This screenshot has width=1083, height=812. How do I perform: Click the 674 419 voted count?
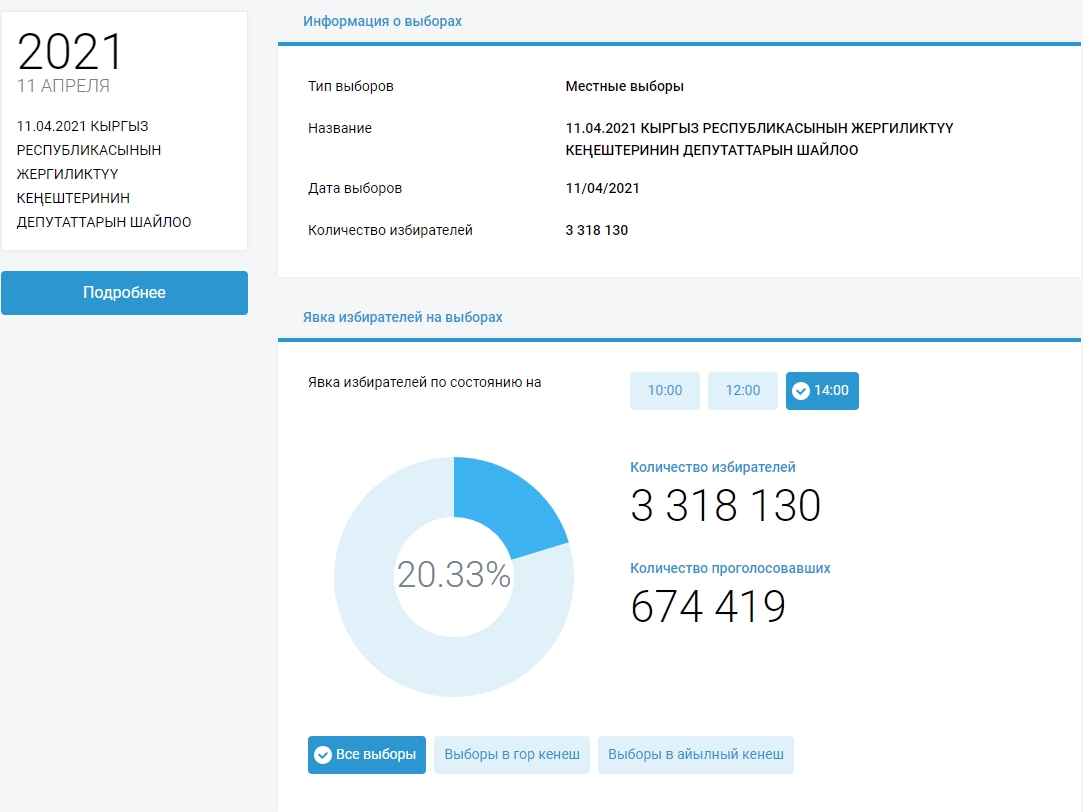point(708,607)
